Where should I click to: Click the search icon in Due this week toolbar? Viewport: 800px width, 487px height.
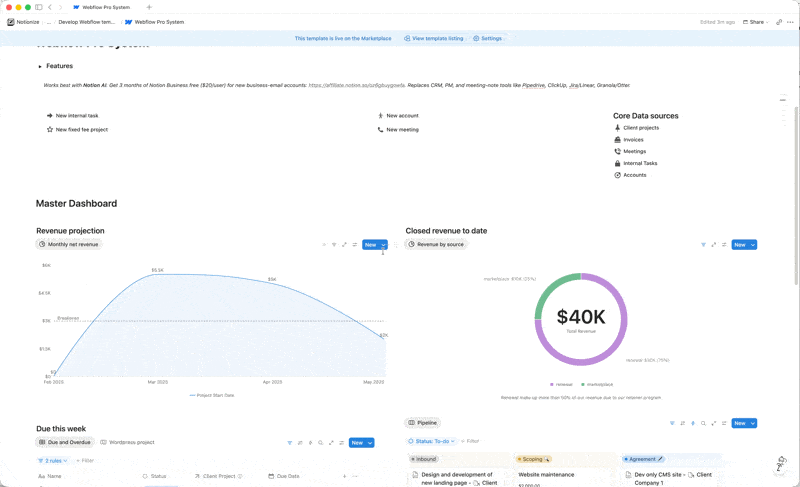point(320,443)
